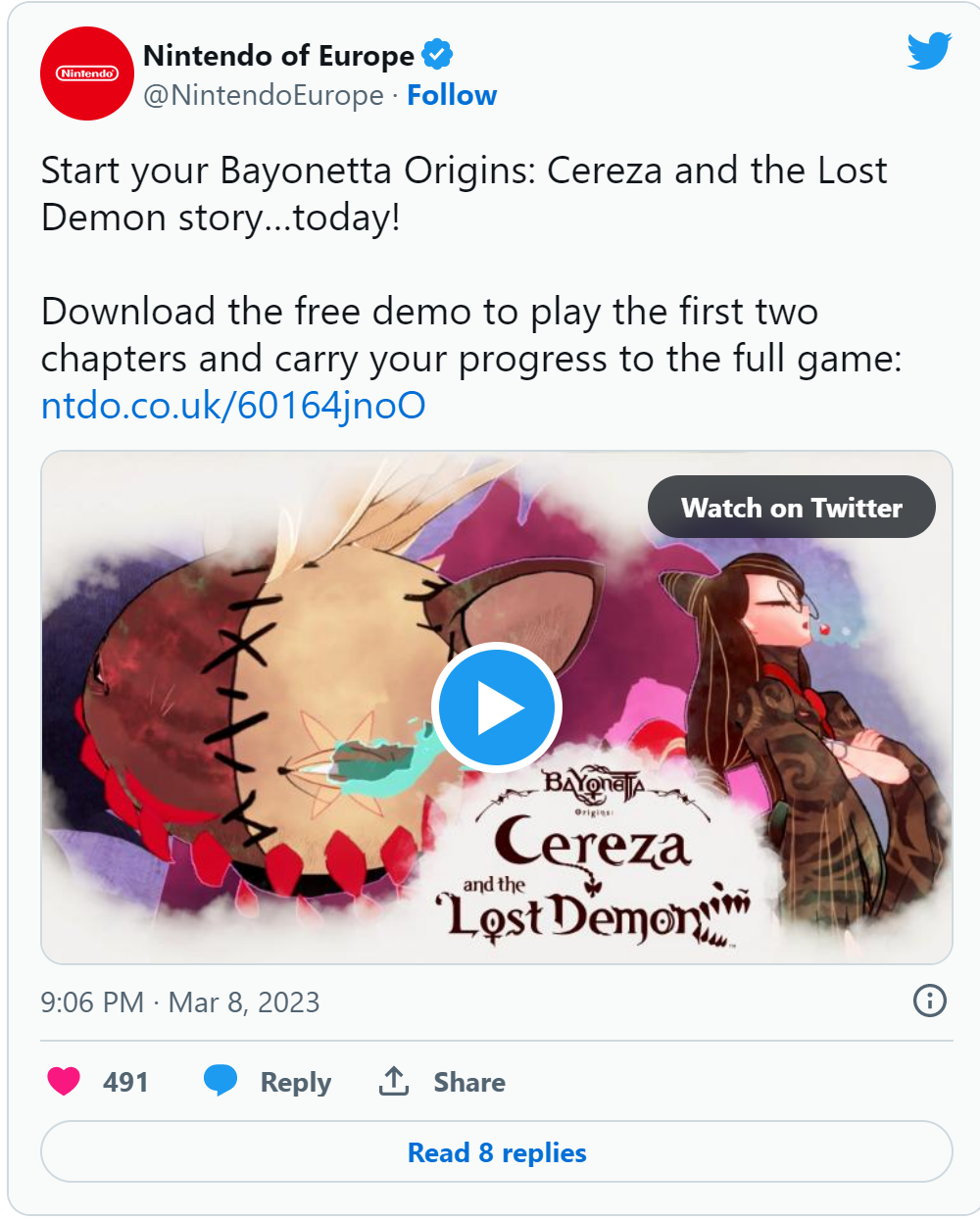Click the share upload arrow icon
980x1220 pixels.
point(394,1081)
